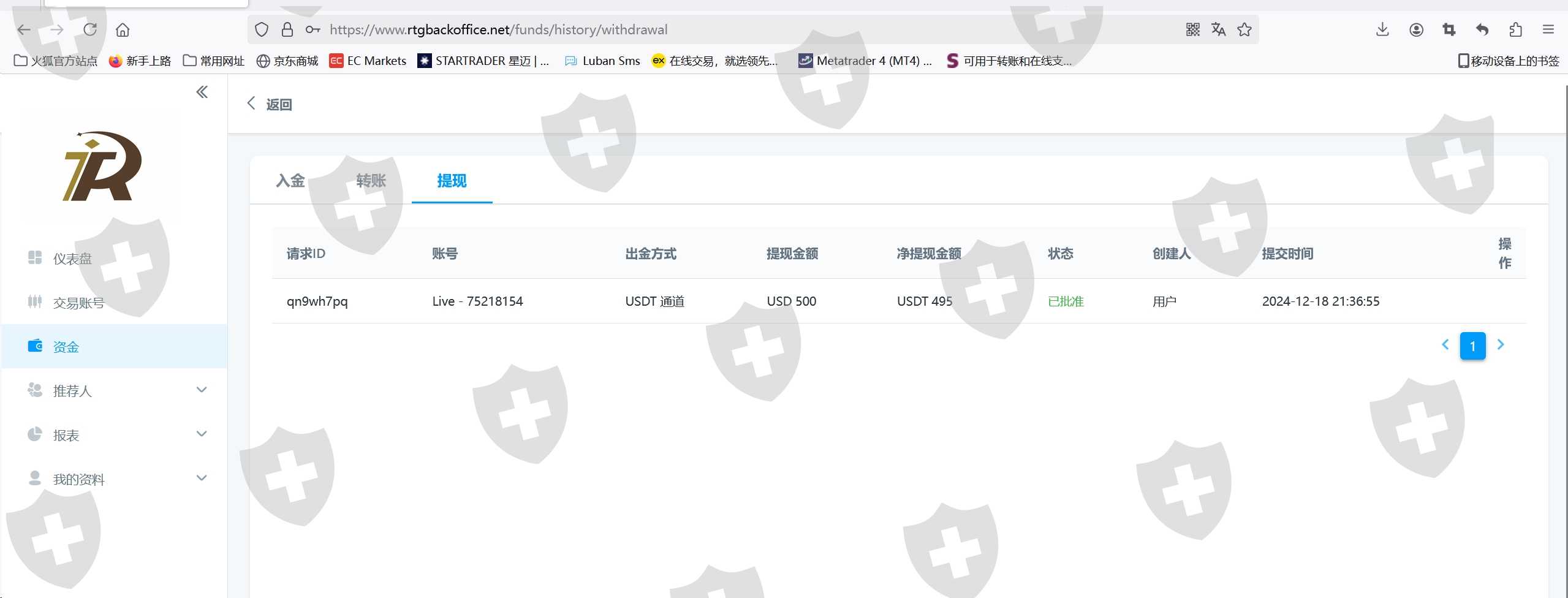Go to the previous page of results
Screen dimensions: 1568x598
pyautogui.click(x=1445, y=345)
